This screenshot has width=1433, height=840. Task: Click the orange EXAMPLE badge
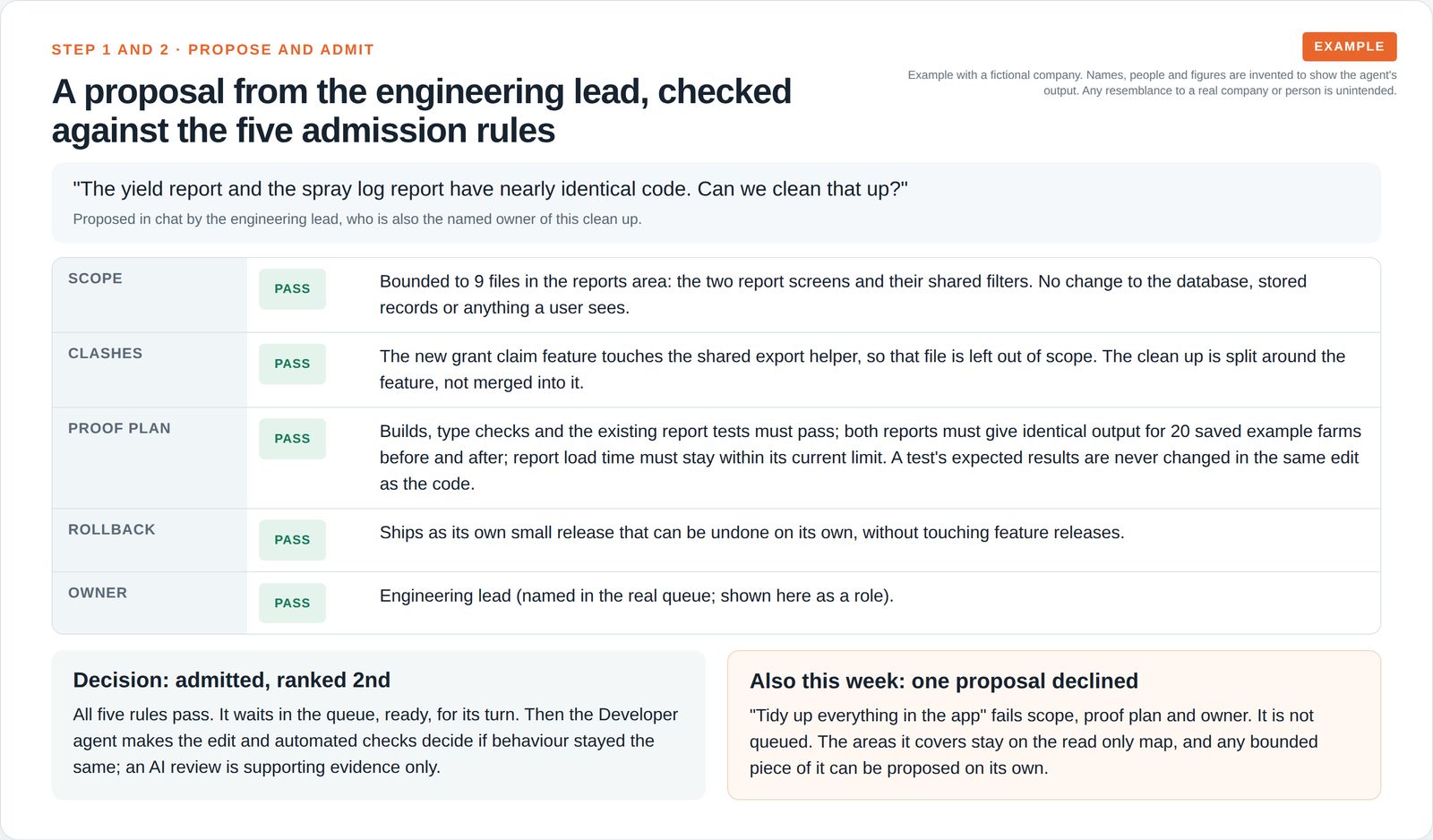click(1349, 47)
